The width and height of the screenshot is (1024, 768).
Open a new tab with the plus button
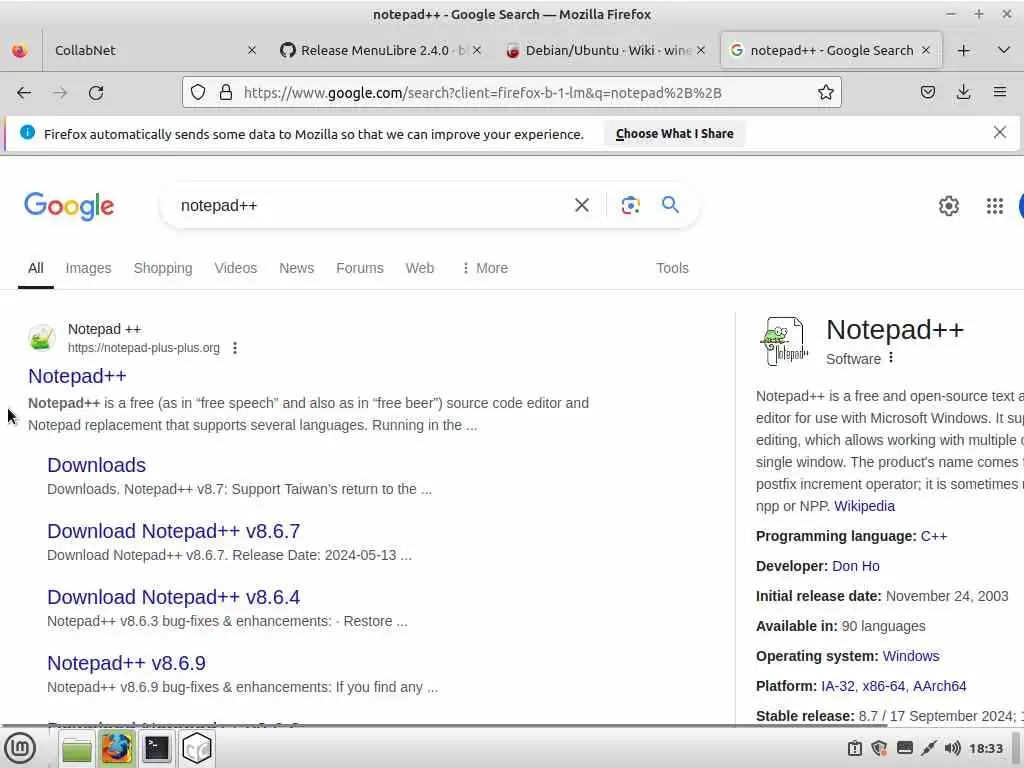coord(963,50)
